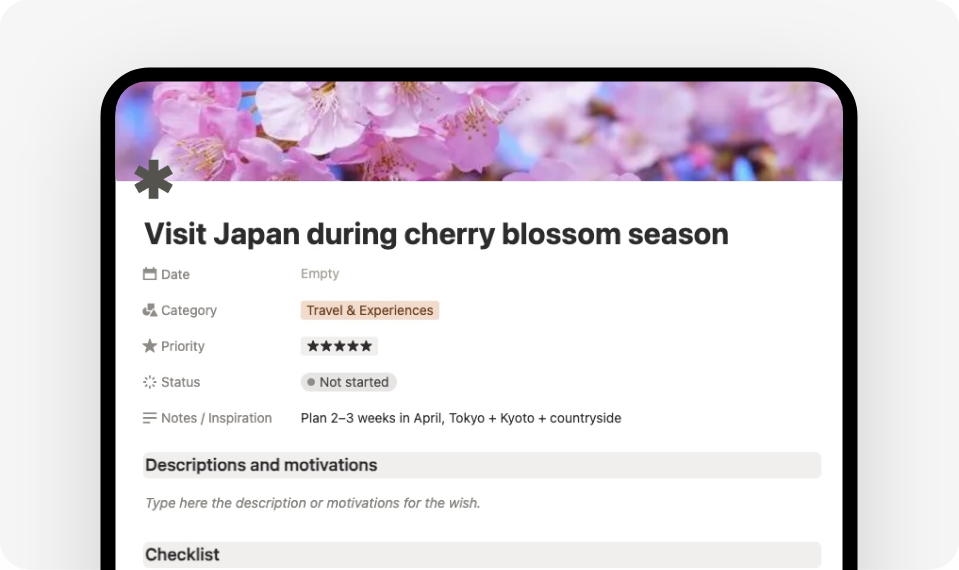This screenshot has height=570, width=959.
Task: Open the Date property label
Action: (175, 274)
